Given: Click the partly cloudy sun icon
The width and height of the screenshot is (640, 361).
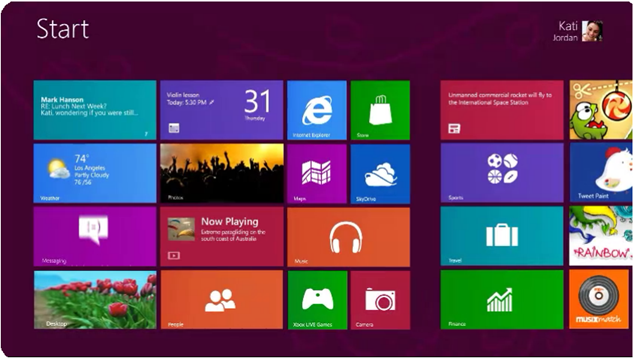Looking at the screenshot, I should [58, 169].
